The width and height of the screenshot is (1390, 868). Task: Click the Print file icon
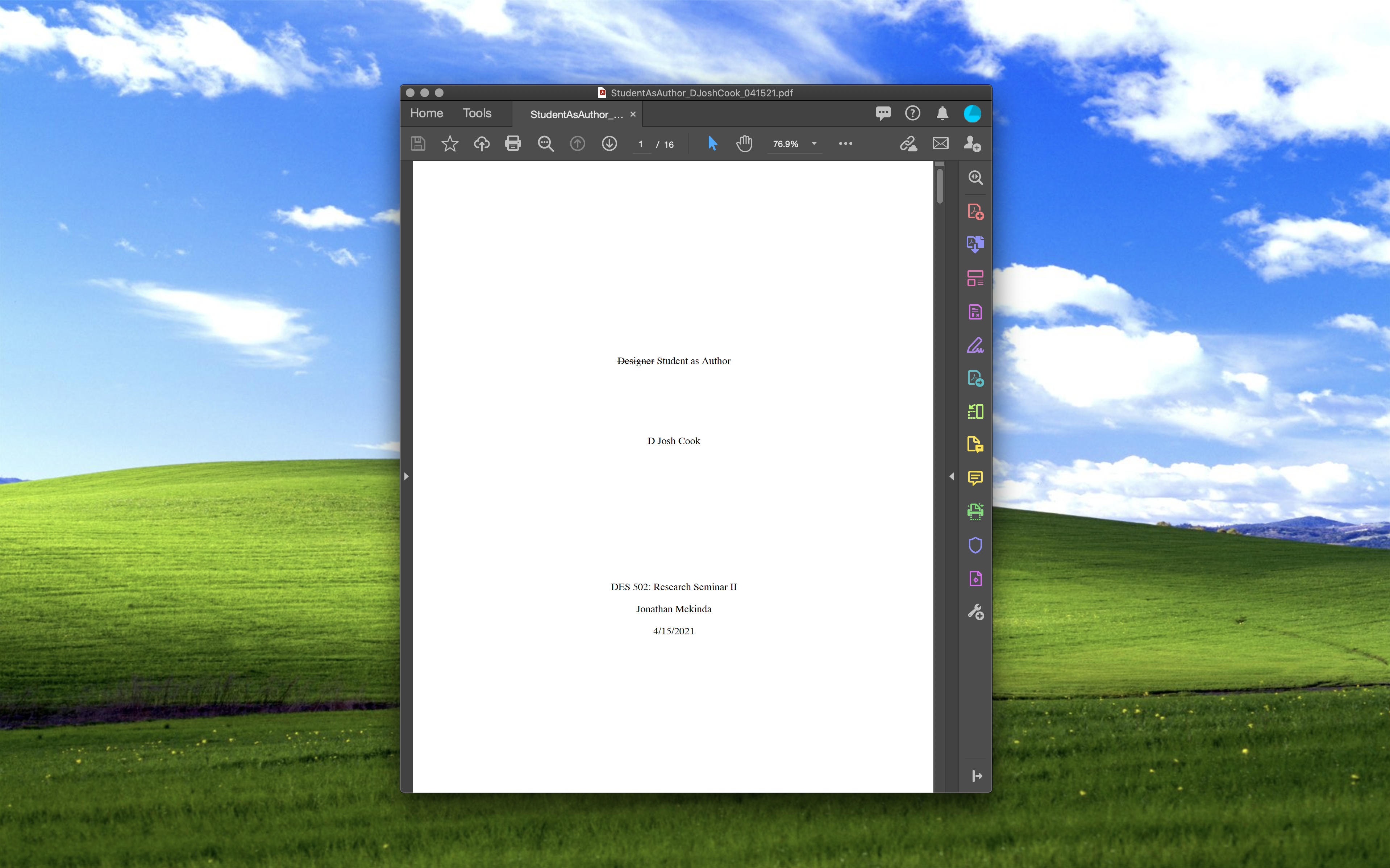coord(513,143)
